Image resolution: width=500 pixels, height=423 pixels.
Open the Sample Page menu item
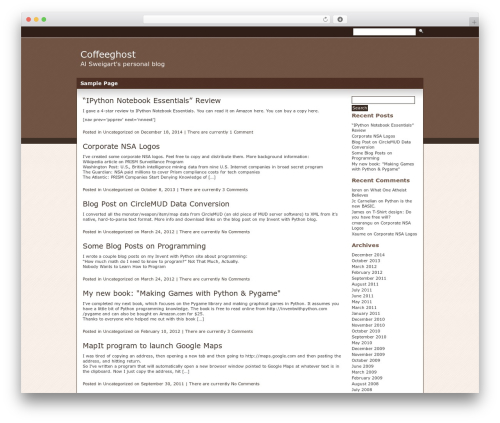pos(99,83)
